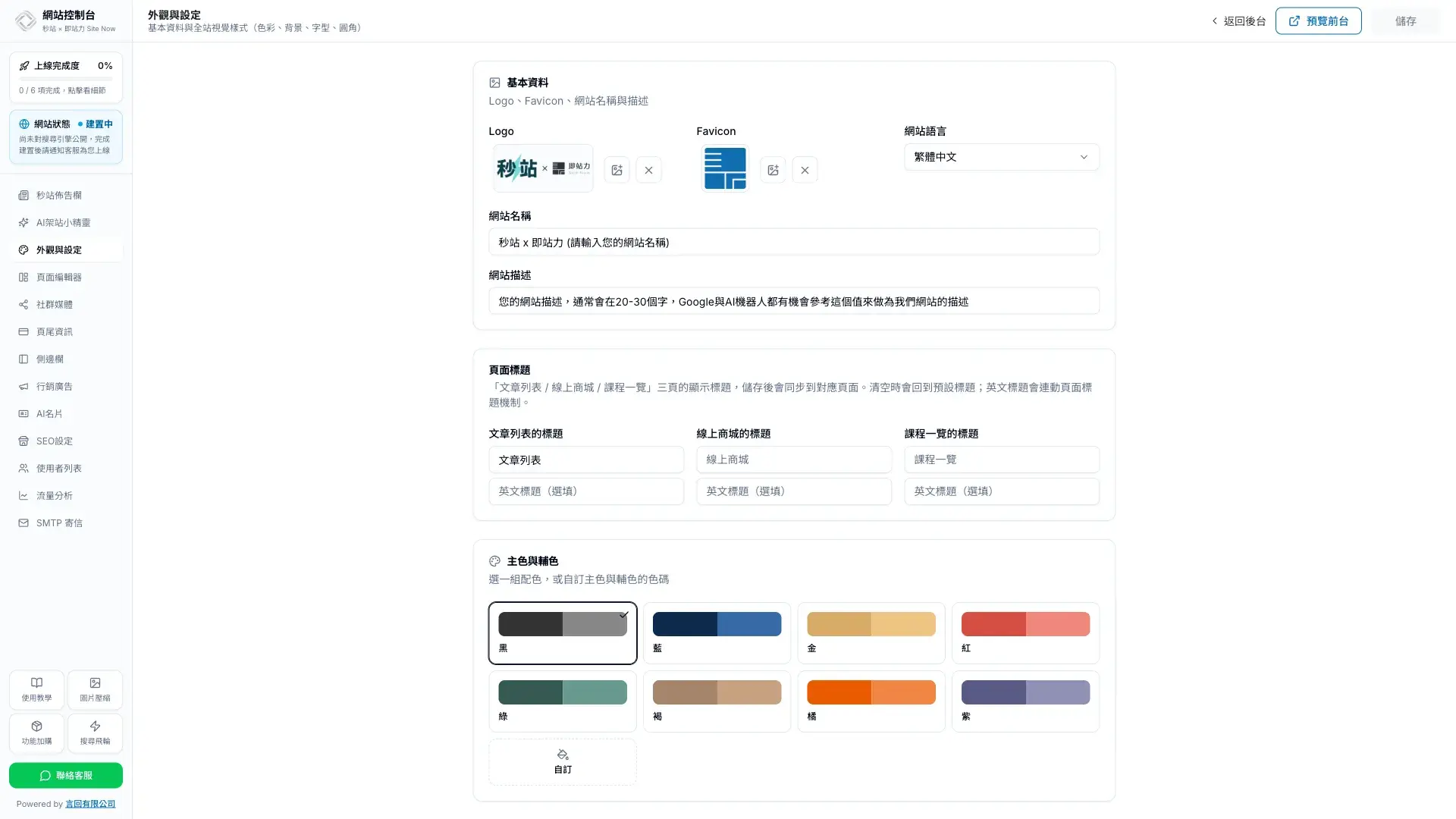Screen dimensions: 1456x819
Task: Click the Favicon preview thumbnail
Action: coord(725,168)
